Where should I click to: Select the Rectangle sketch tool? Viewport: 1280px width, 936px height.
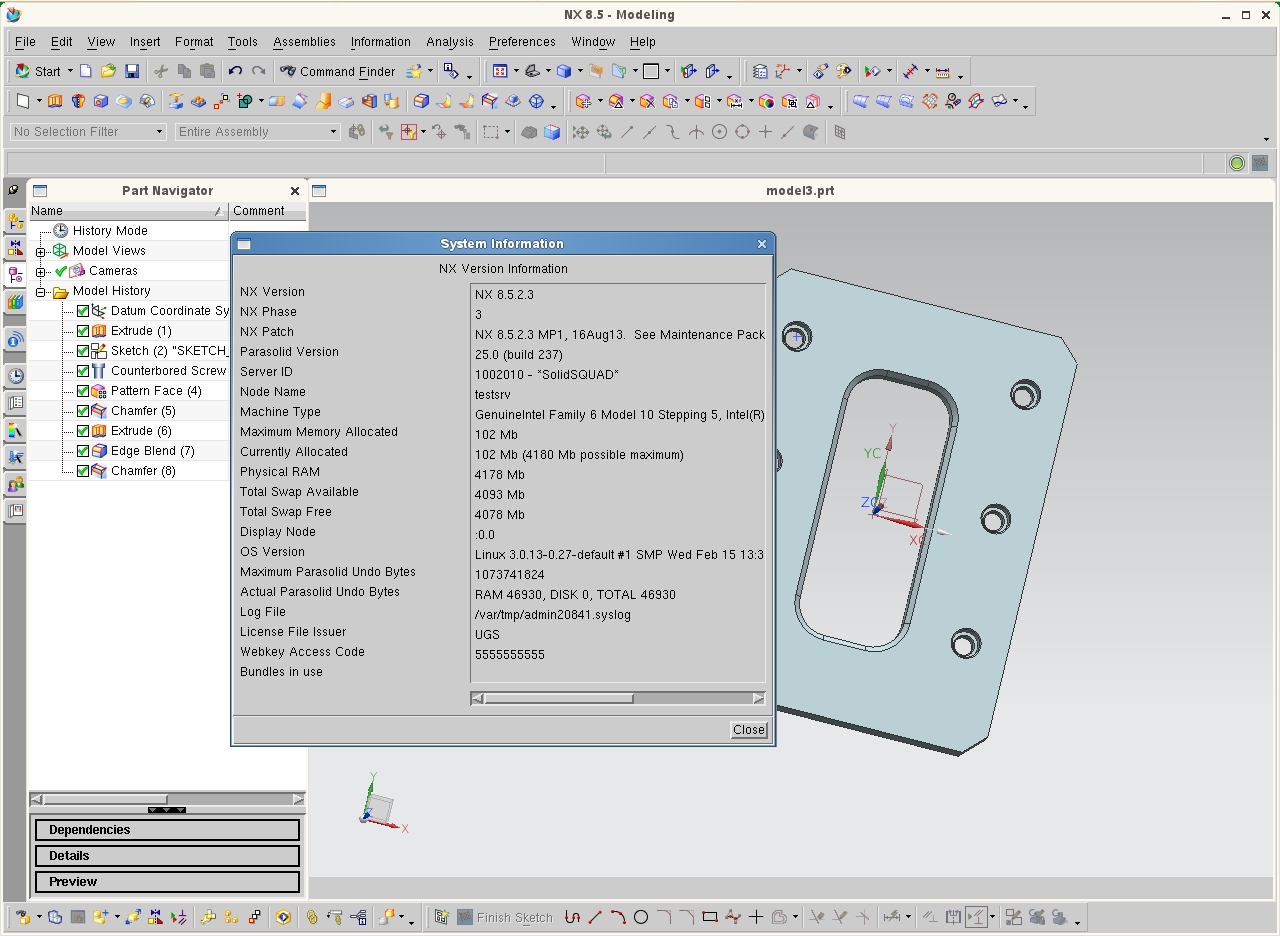click(x=710, y=917)
